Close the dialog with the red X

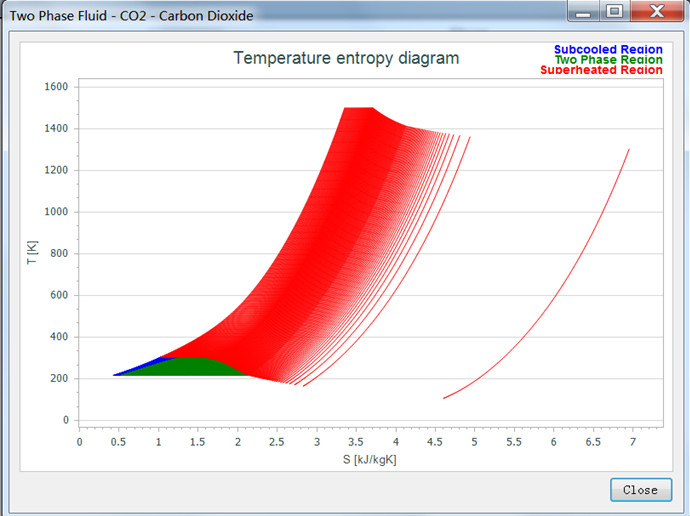(656, 12)
